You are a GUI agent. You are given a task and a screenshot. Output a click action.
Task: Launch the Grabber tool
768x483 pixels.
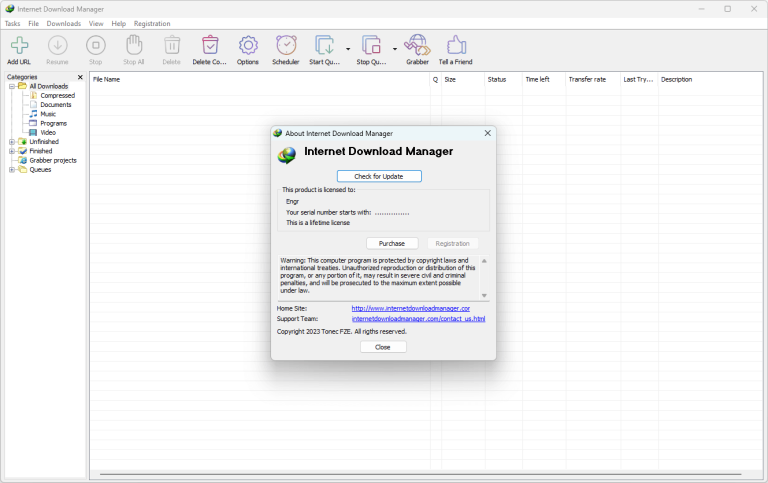point(417,46)
